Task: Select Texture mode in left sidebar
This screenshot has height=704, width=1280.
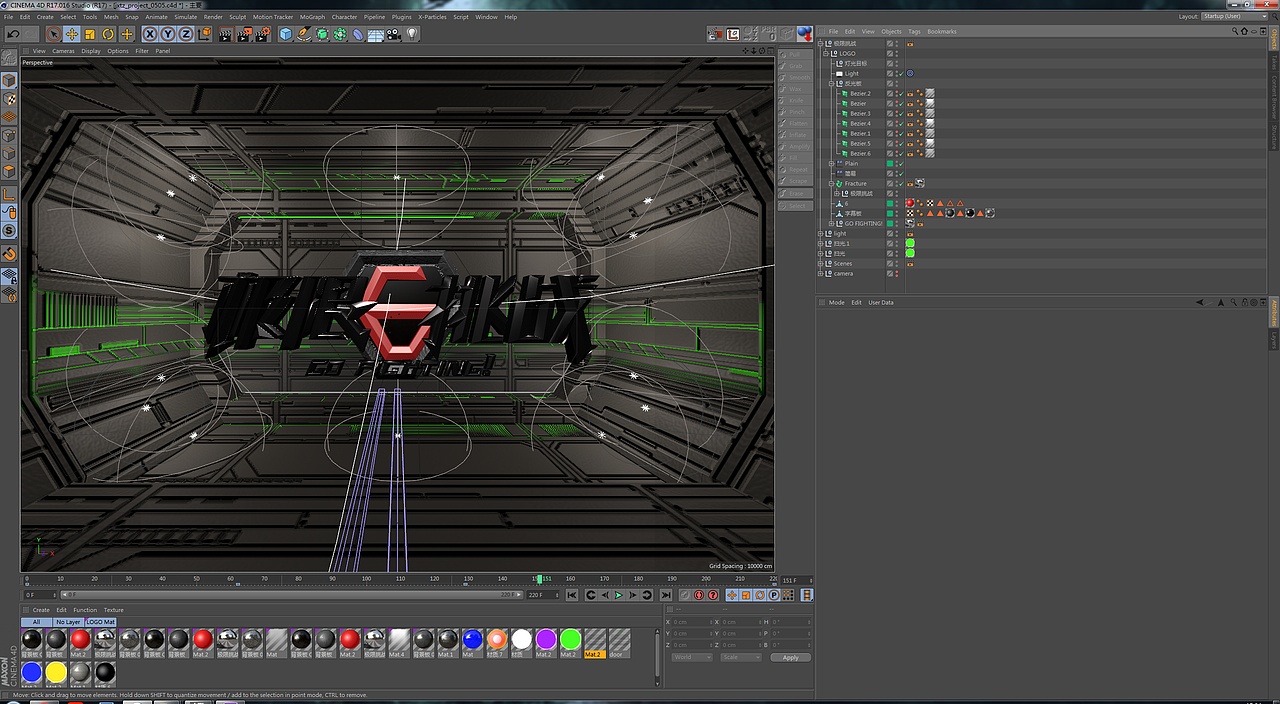Action: (x=9, y=99)
